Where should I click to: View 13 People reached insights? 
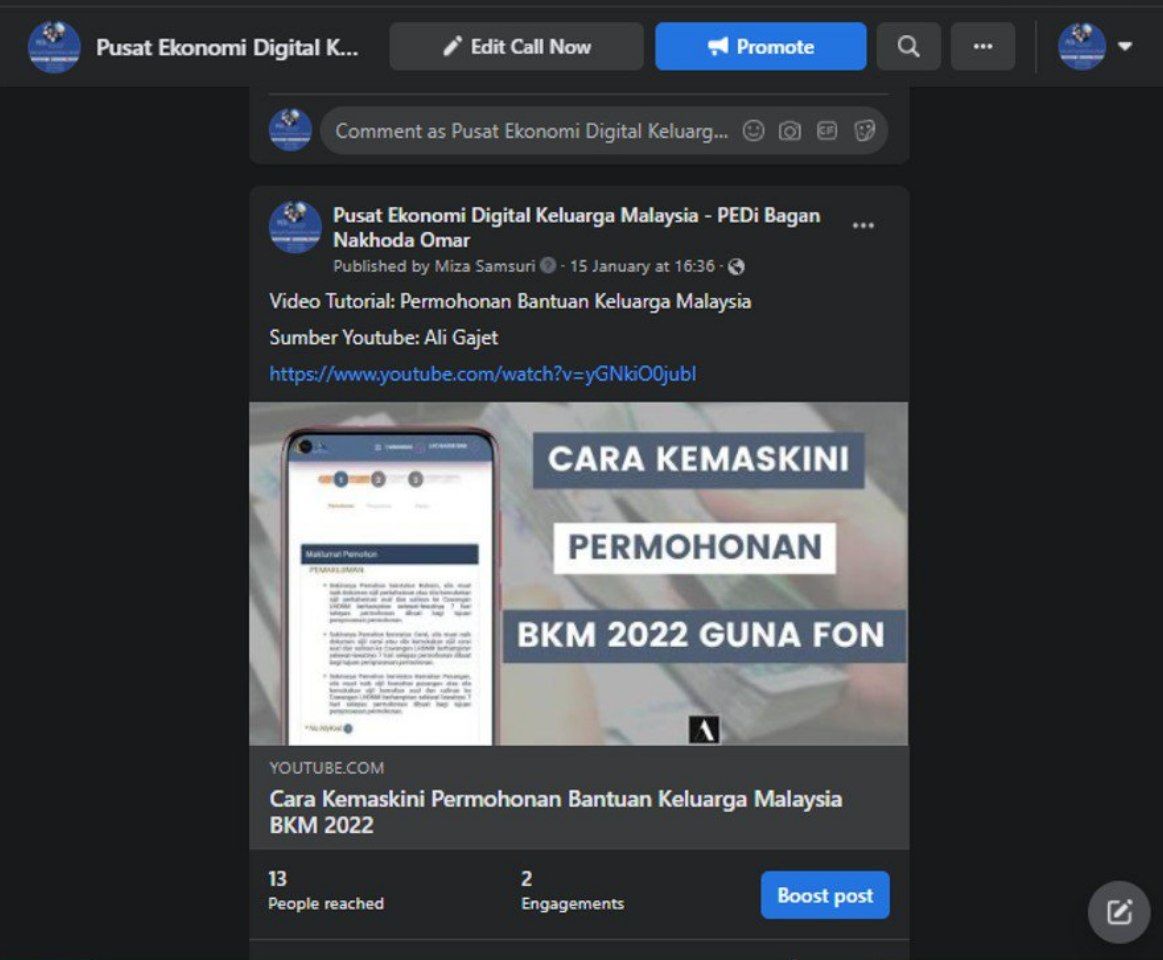326,890
